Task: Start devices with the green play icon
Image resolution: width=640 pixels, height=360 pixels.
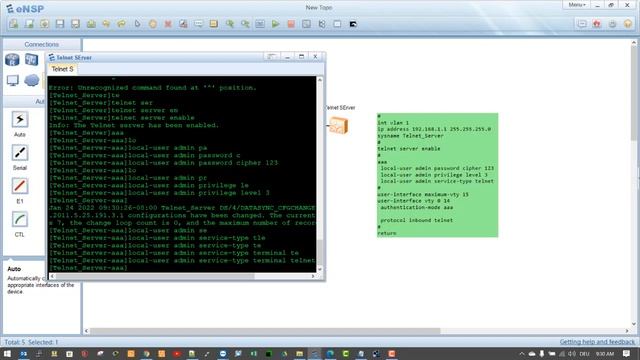Action: click(x=276, y=24)
